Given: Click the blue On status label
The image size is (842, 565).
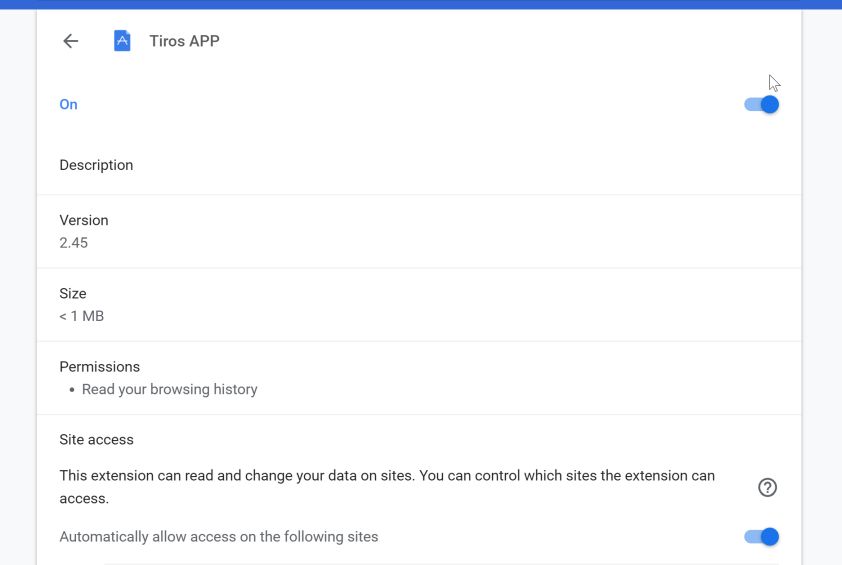Looking at the screenshot, I should (x=68, y=104).
